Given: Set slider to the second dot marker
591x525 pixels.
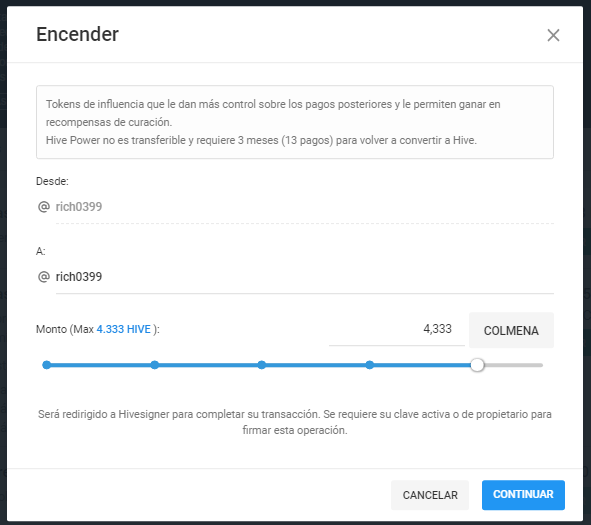Looking at the screenshot, I should coord(155,365).
